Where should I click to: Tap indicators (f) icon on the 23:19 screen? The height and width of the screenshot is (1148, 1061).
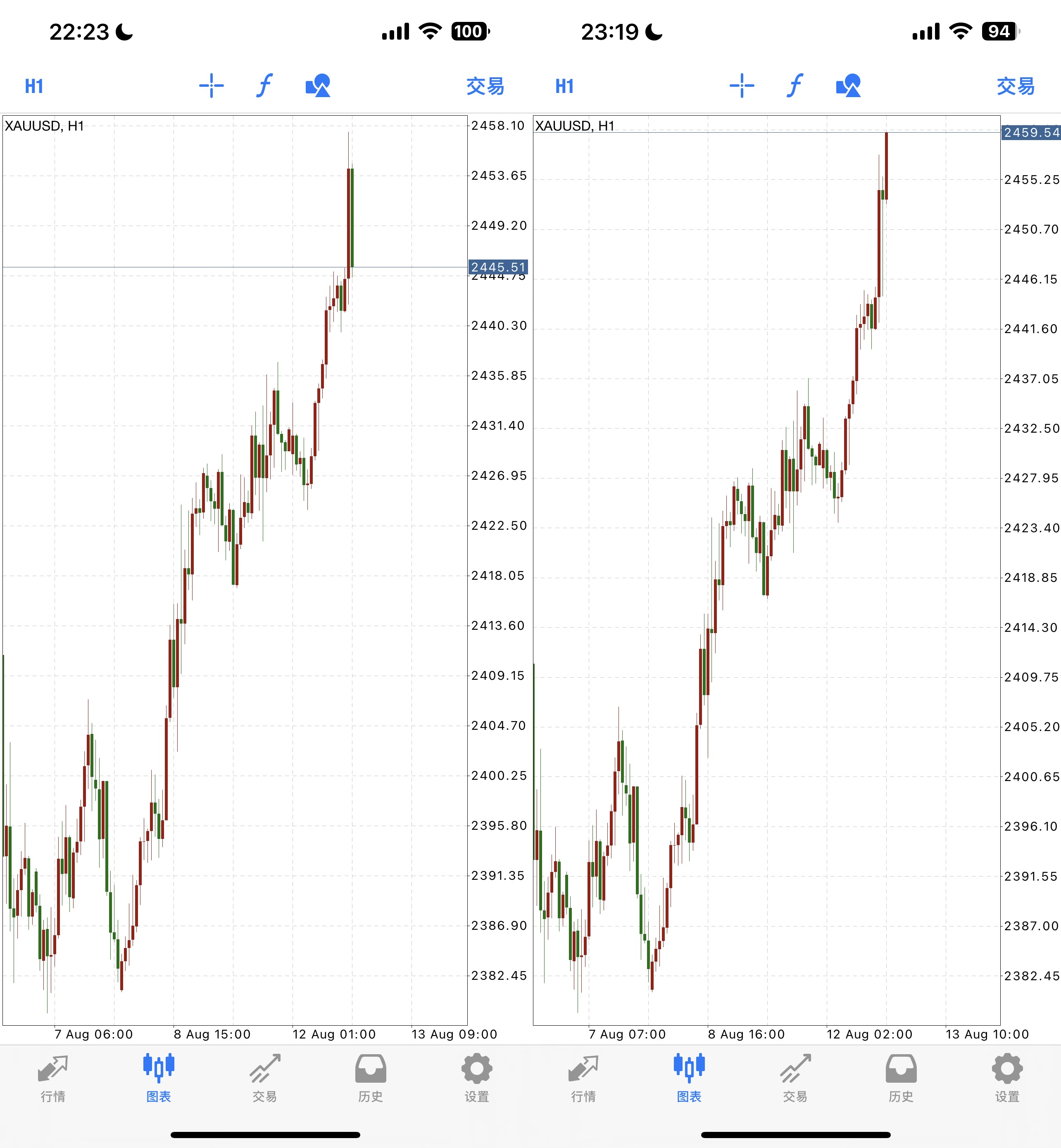coord(795,86)
